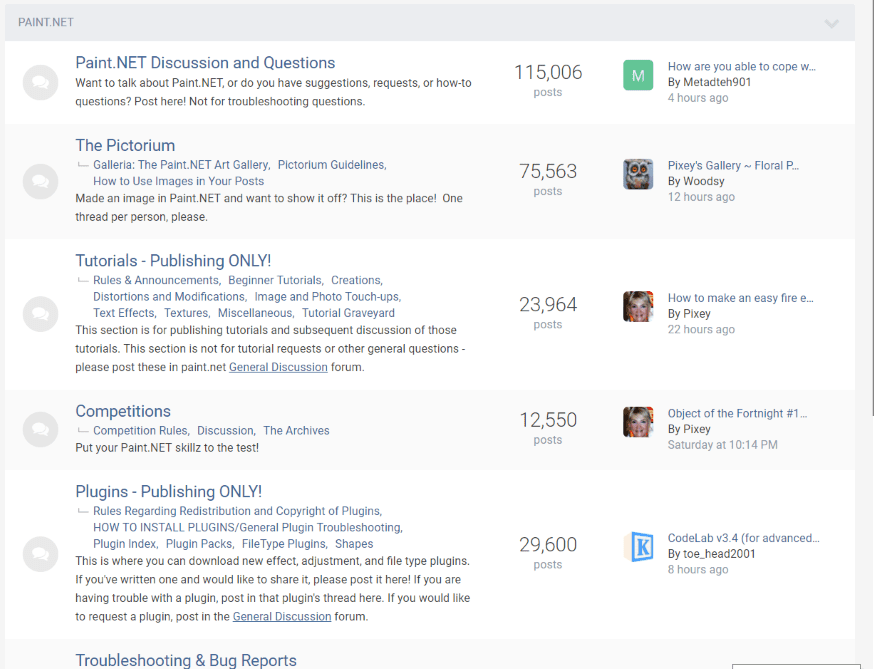Open Pixey's avatar in the Competitions row
Viewport: 880px width, 669px height.
pyautogui.click(x=638, y=422)
